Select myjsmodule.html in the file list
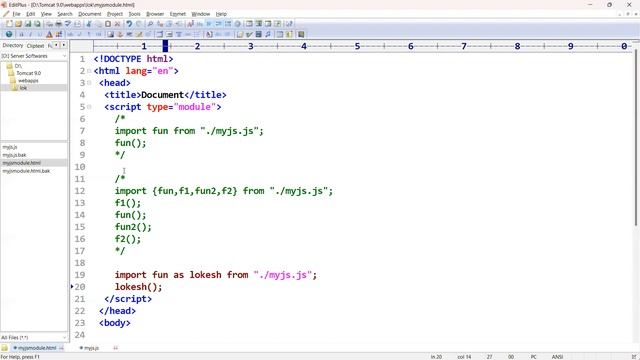Screen dimensions: 640x360 22,163
